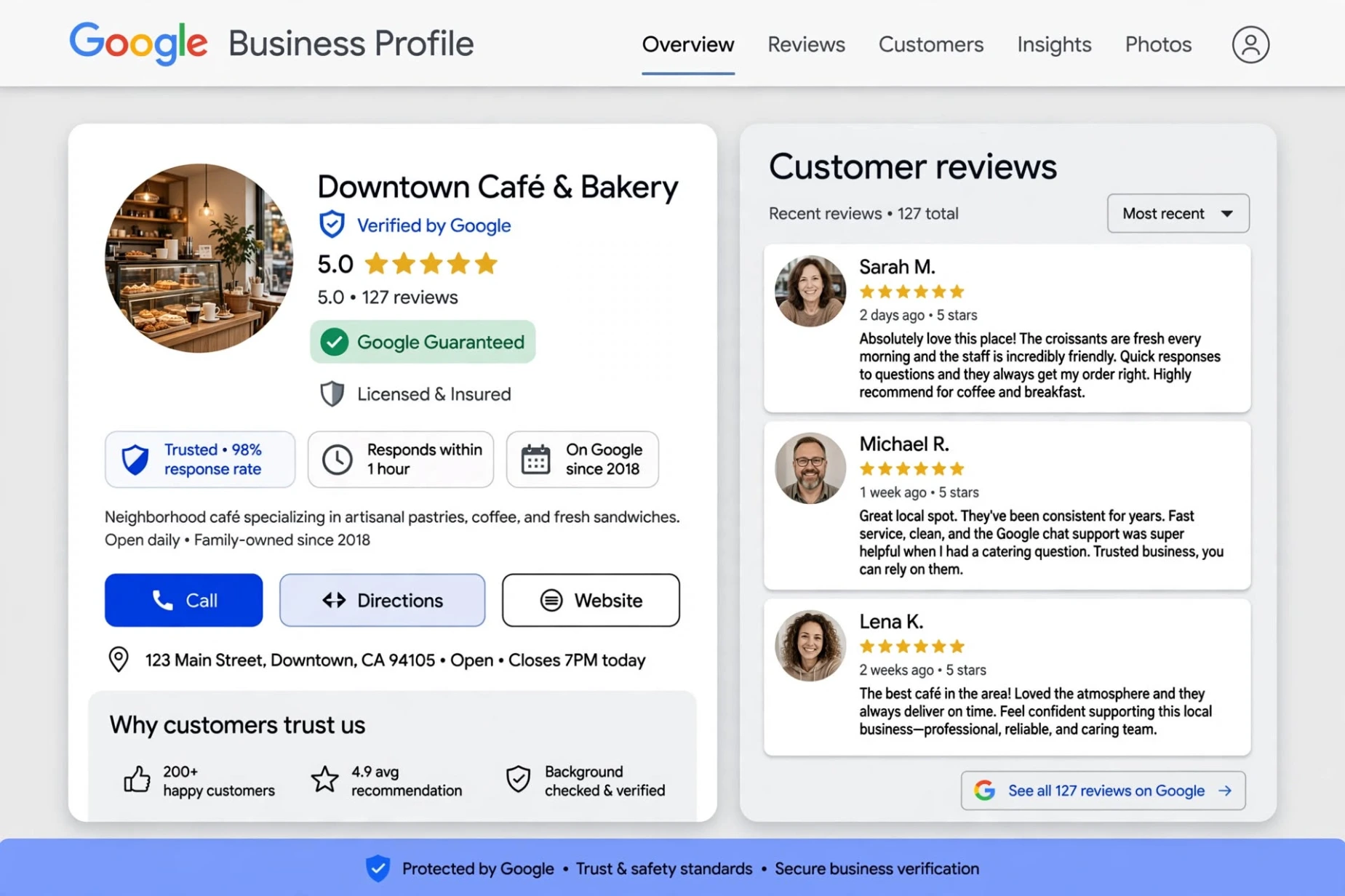This screenshot has height=896, width=1345.
Task: Click the Michael R. reviewer name
Action: (904, 444)
